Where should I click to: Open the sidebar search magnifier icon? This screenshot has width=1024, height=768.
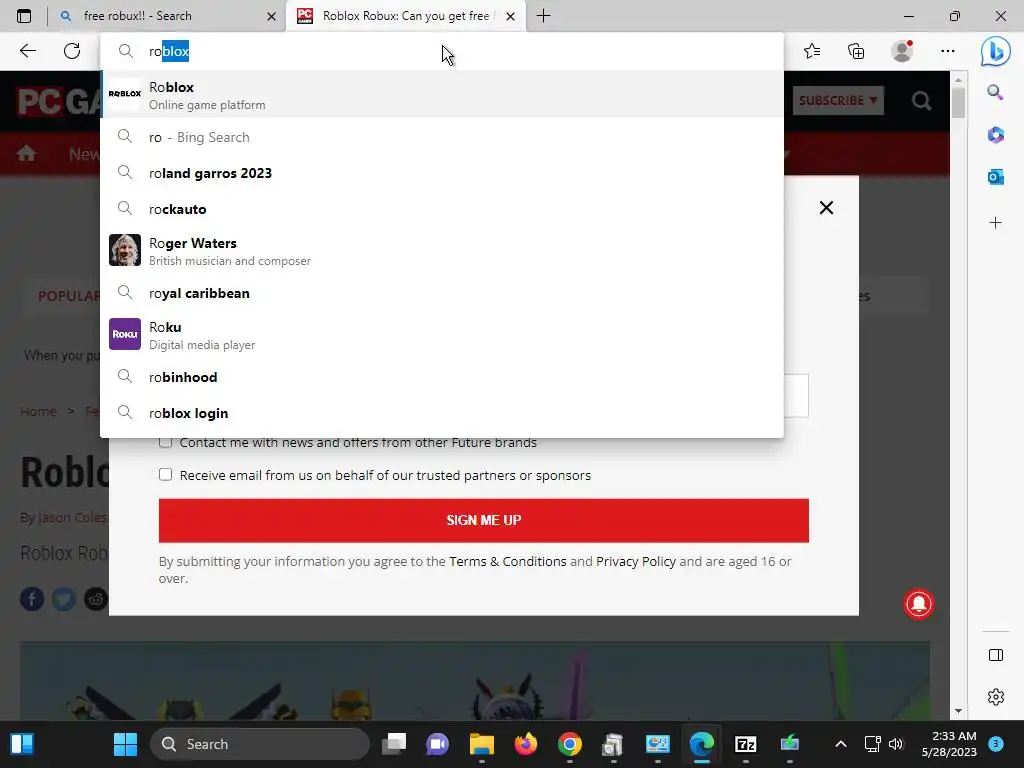click(x=995, y=92)
